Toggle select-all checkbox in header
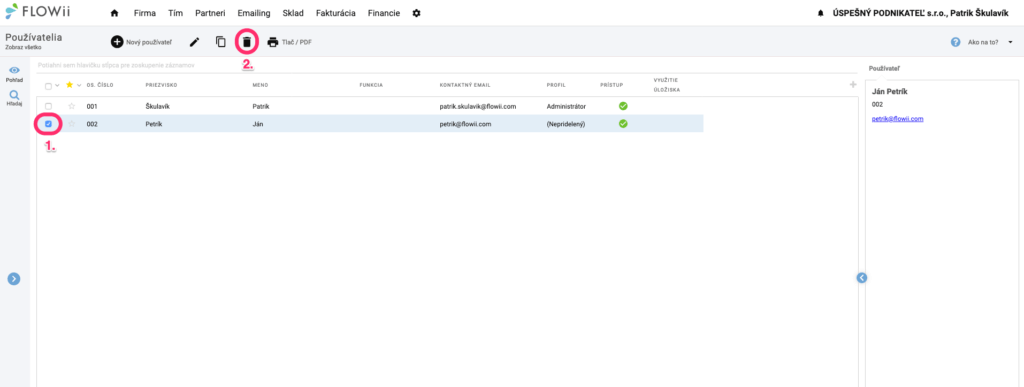 coord(48,86)
